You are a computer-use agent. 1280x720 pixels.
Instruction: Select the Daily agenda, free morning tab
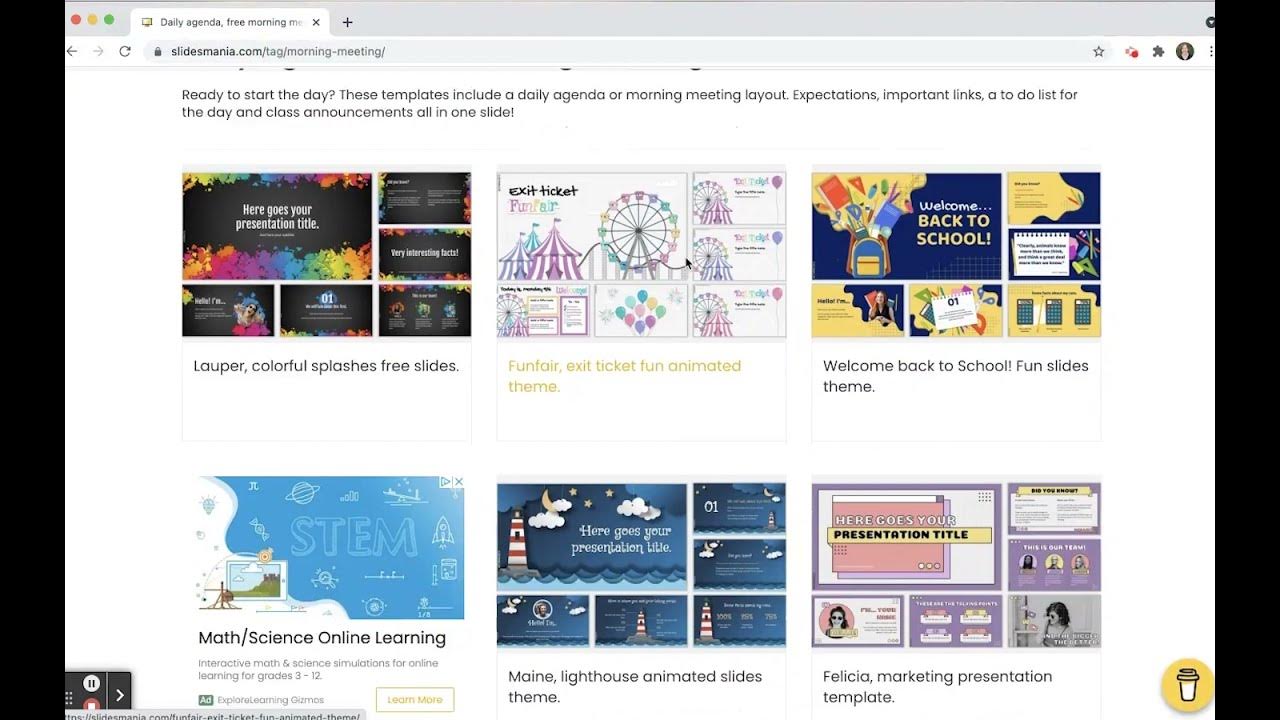click(230, 22)
